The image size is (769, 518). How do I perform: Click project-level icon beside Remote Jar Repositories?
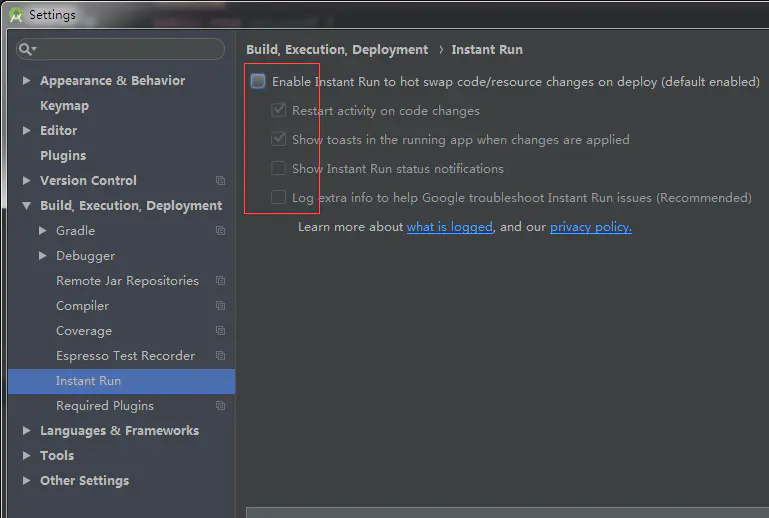pos(221,281)
